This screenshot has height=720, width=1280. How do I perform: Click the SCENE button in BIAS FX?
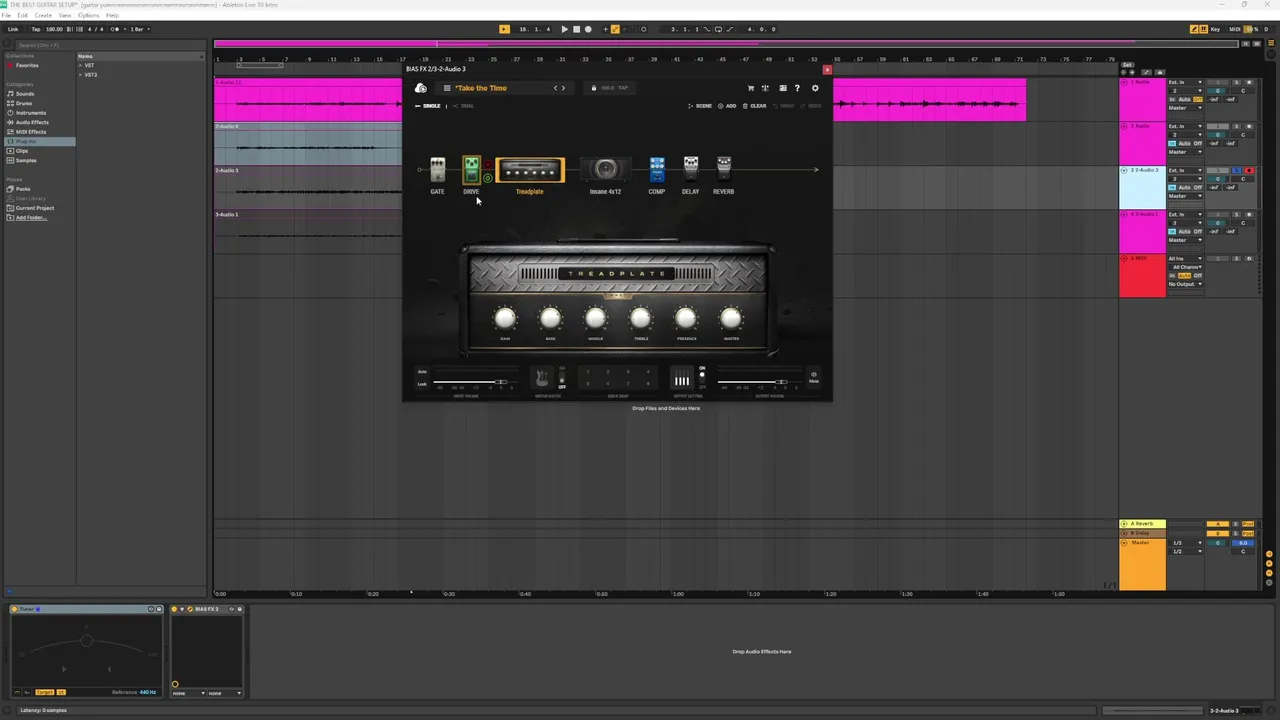pos(700,106)
